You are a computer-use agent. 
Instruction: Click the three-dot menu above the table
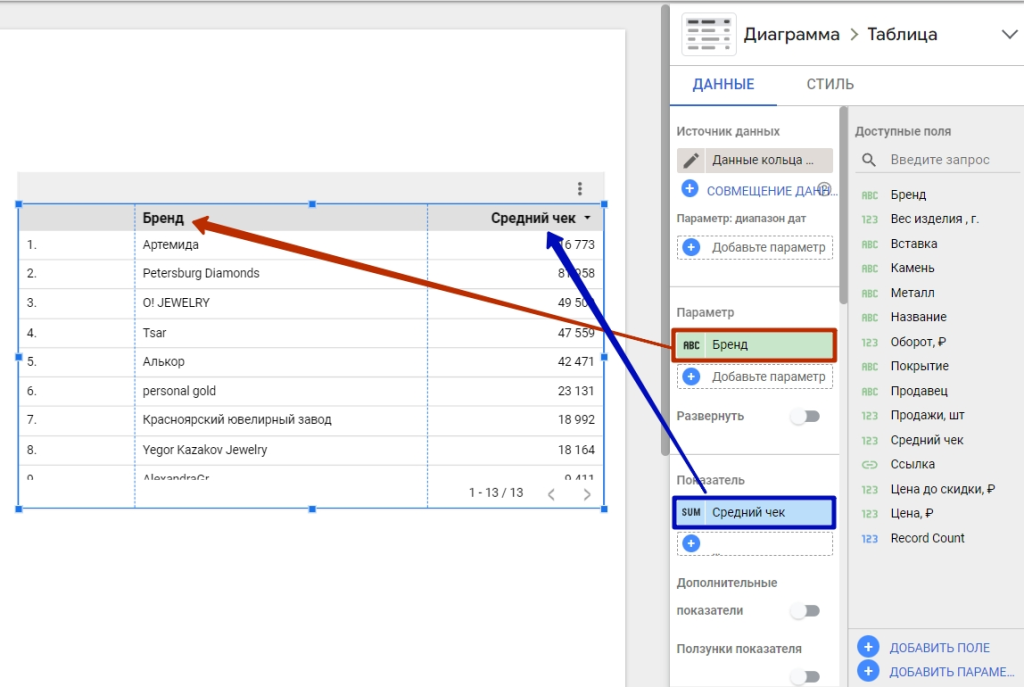(x=580, y=188)
